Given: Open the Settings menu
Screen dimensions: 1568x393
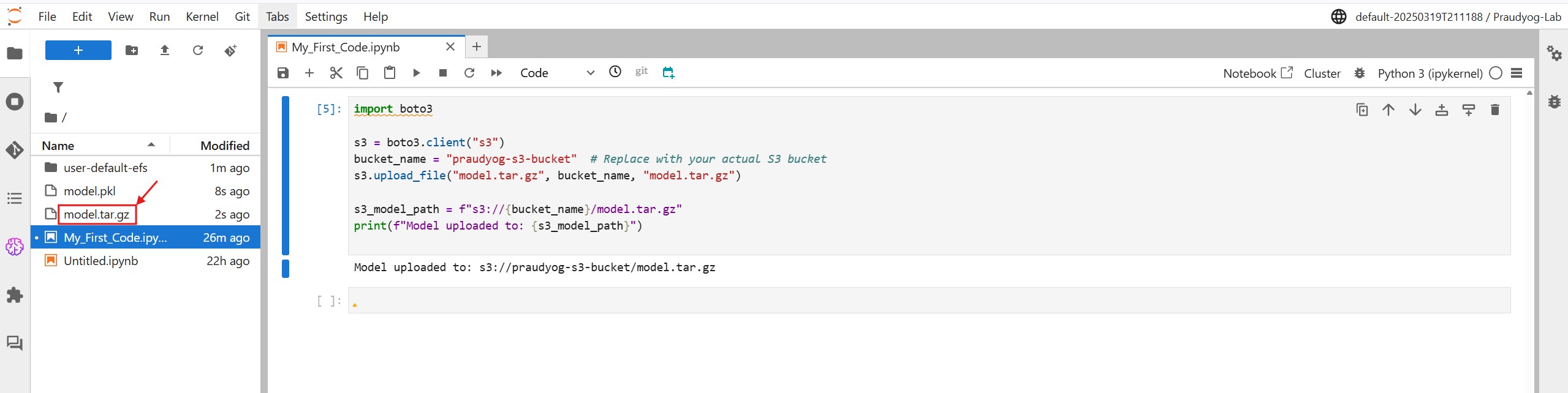Looking at the screenshot, I should [x=326, y=17].
